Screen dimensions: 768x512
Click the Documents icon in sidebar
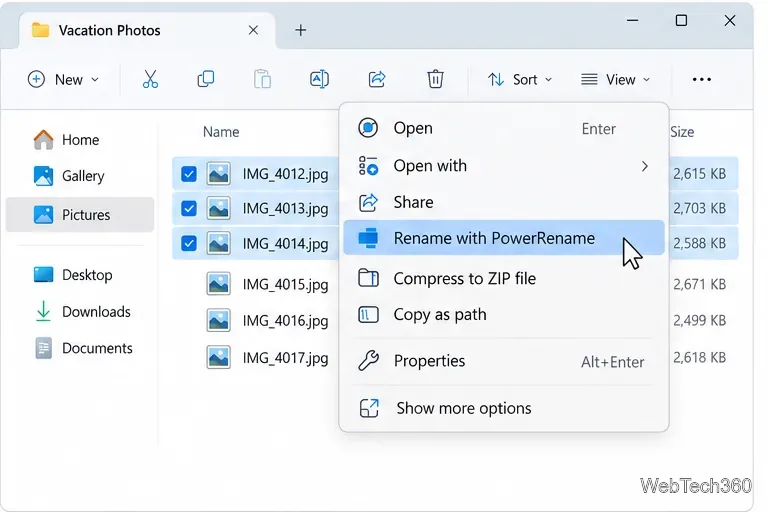44,348
